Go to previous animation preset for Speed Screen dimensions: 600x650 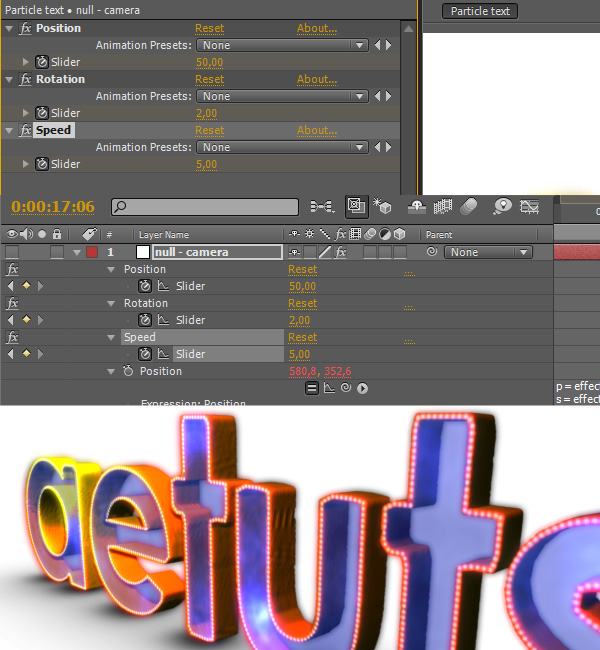pos(377,147)
